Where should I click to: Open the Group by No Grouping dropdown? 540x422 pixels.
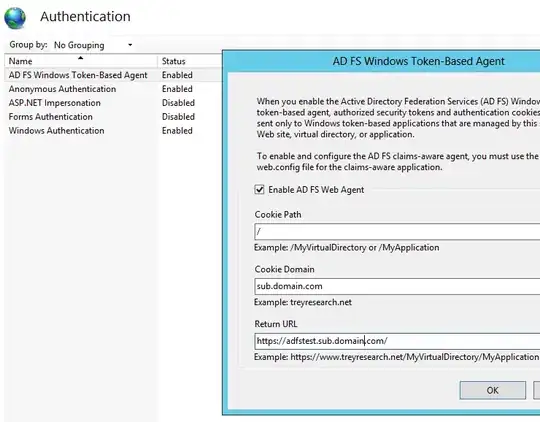(93, 45)
